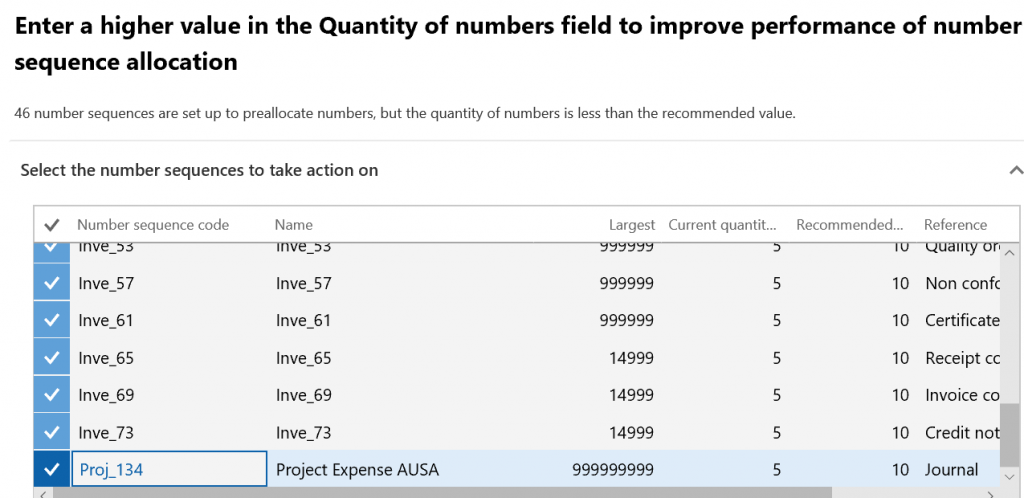Untick the Proj_134 row checkbox
Image resolution: width=1024 pixels, height=498 pixels.
click(52, 470)
